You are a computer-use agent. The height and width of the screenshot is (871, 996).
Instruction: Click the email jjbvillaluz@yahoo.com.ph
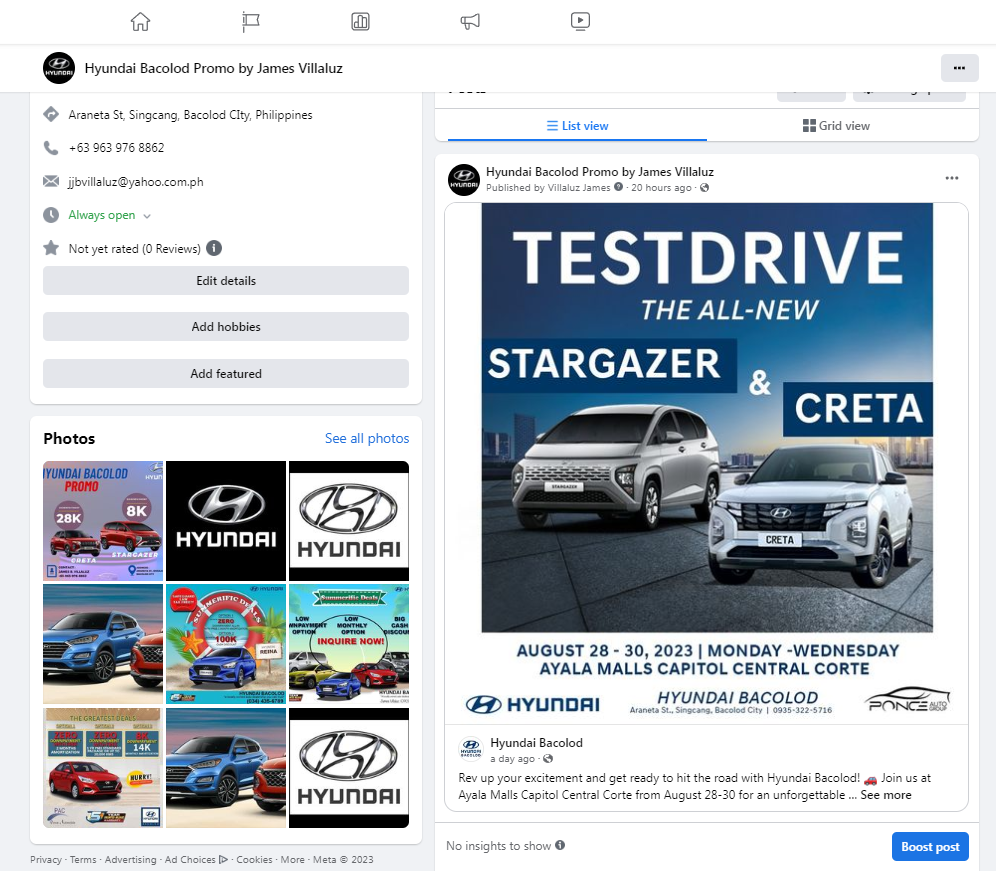click(x=136, y=182)
